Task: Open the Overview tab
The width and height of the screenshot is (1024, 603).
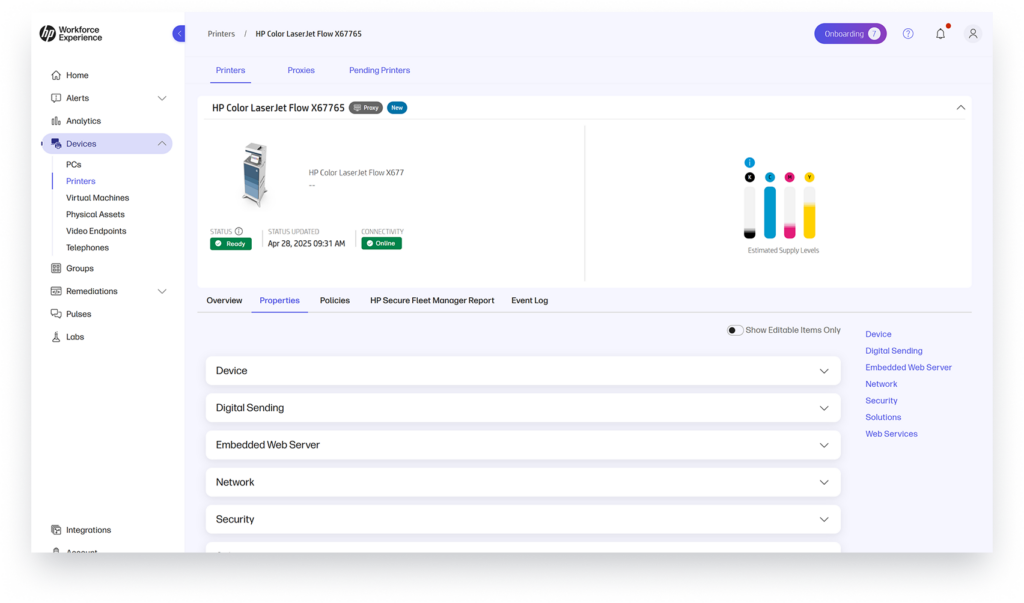Action: (224, 301)
